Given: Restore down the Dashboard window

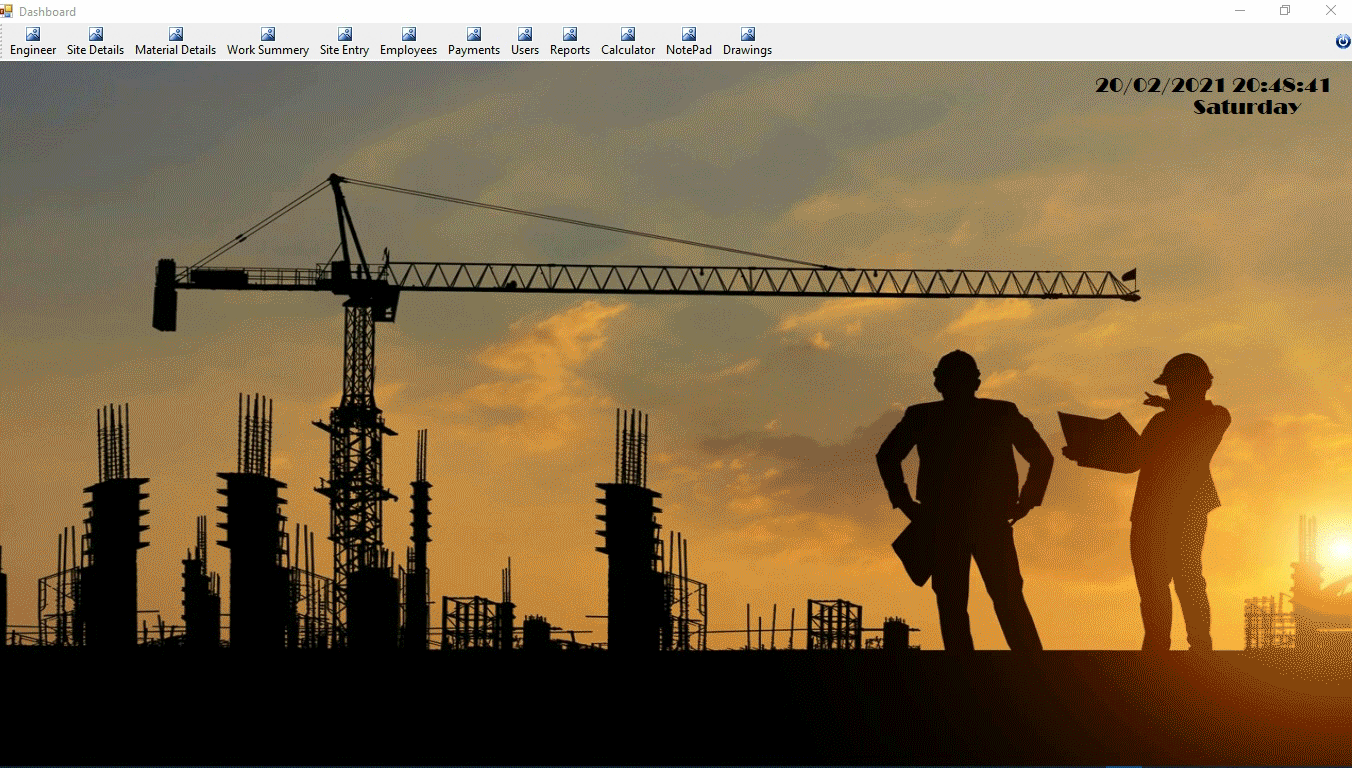Looking at the screenshot, I should [x=1285, y=11].
